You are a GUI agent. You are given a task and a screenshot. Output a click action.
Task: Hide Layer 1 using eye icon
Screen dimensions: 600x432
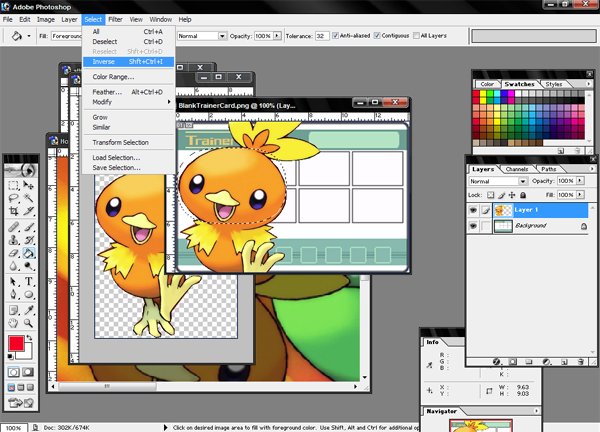click(x=473, y=210)
